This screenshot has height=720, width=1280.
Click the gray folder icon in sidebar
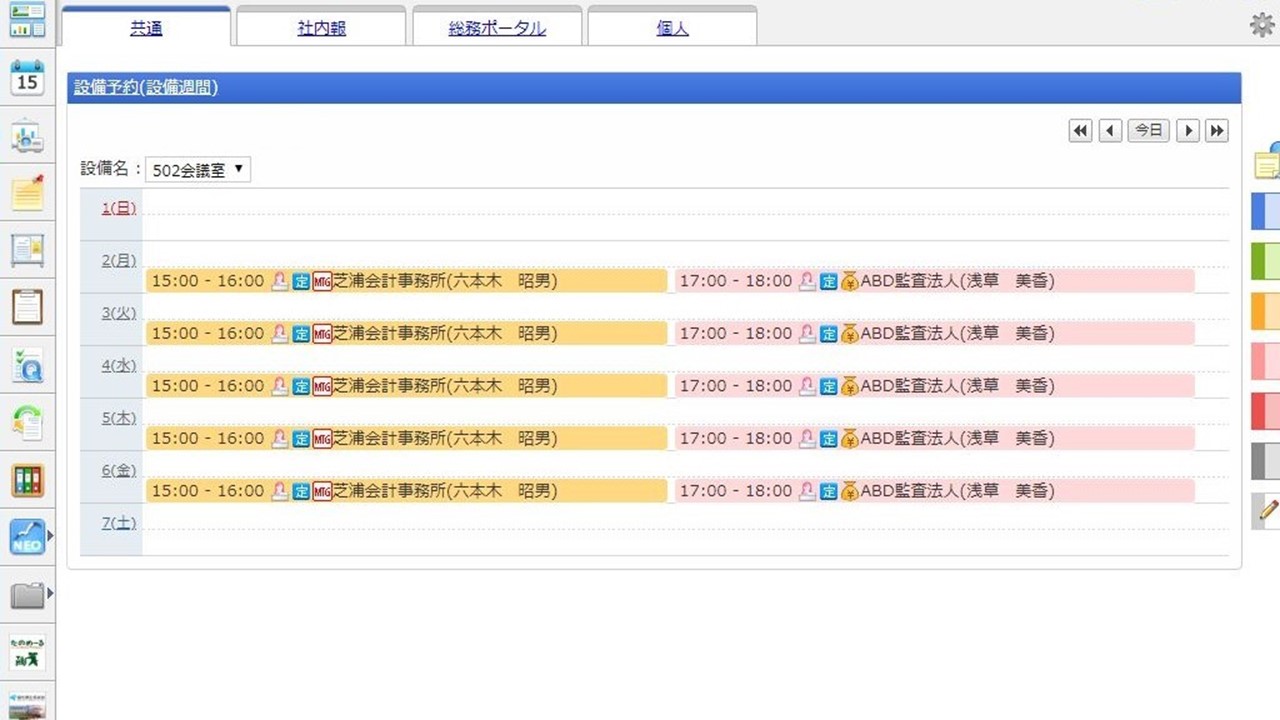(27, 596)
